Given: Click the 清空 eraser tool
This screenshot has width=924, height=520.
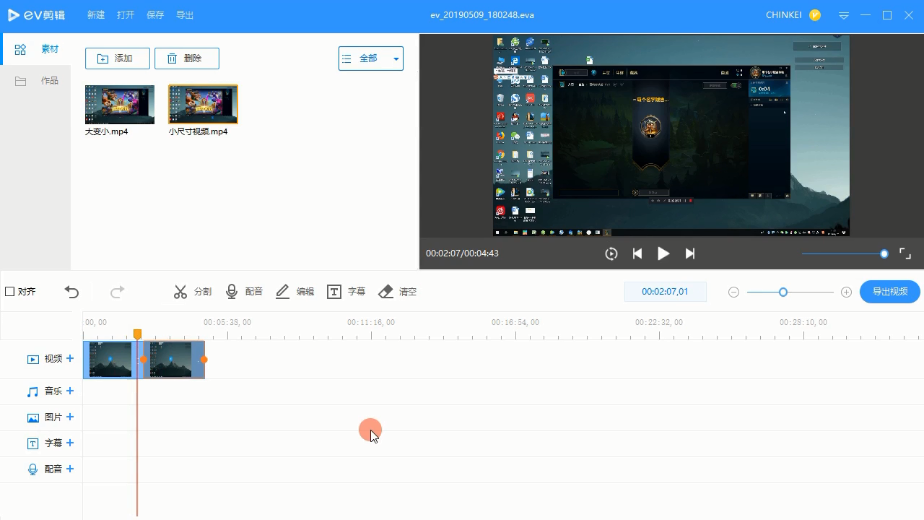Looking at the screenshot, I should coord(398,291).
